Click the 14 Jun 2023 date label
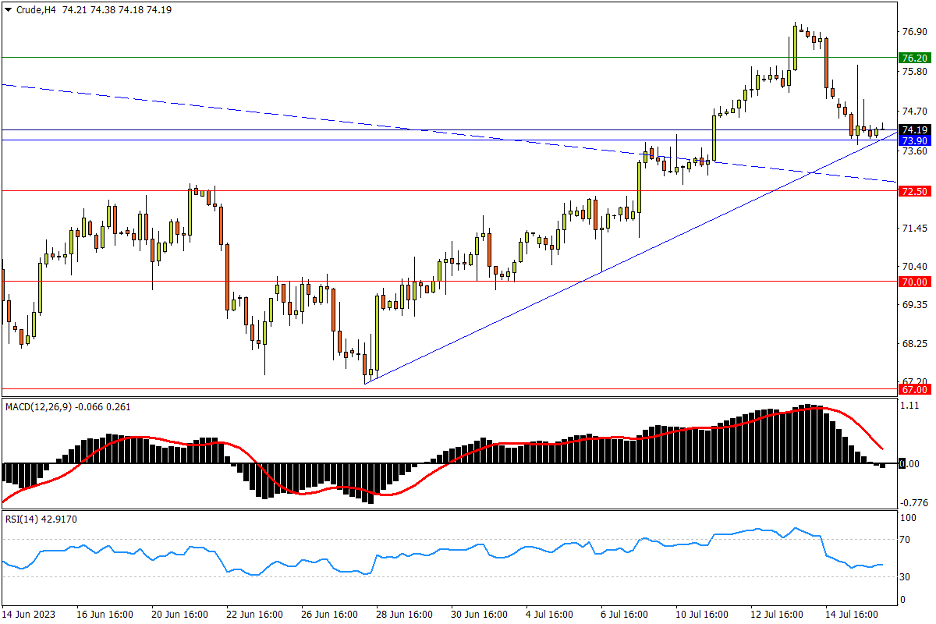Viewport: 936px width, 624px height. 30,613
